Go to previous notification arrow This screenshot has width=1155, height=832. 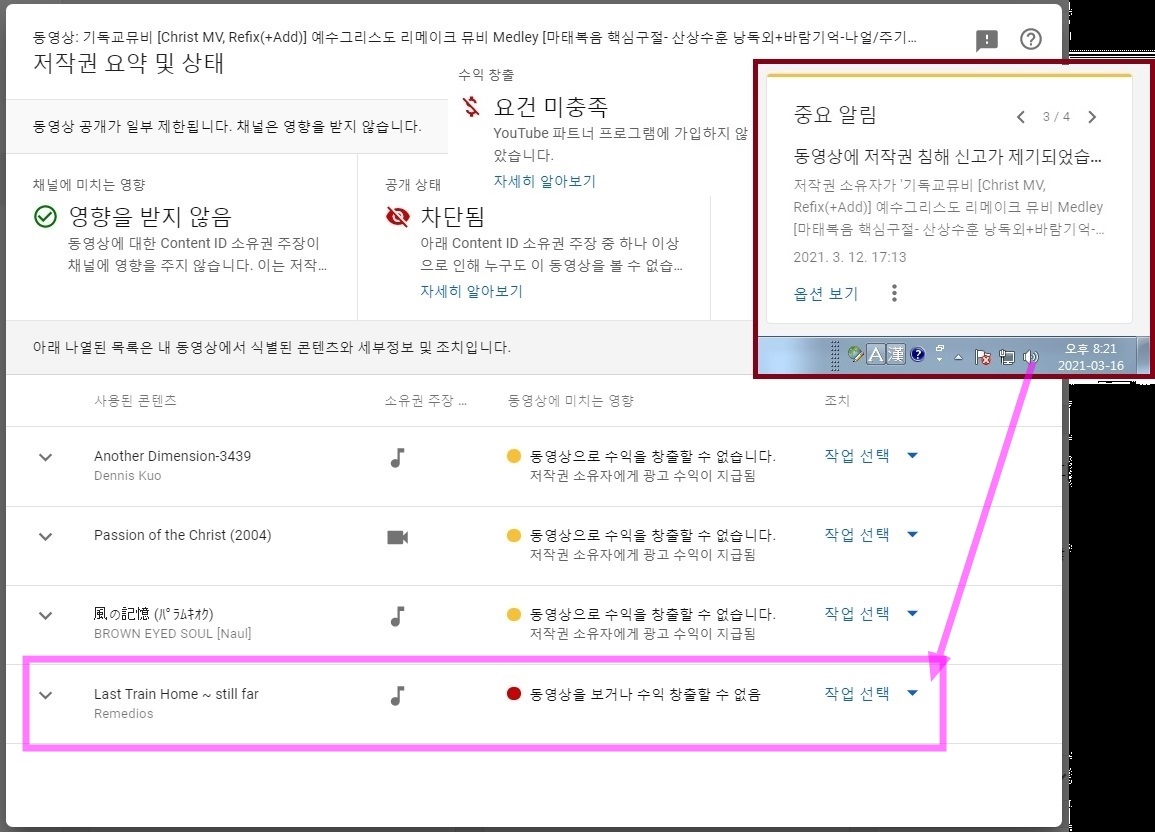click(1020, 116)
